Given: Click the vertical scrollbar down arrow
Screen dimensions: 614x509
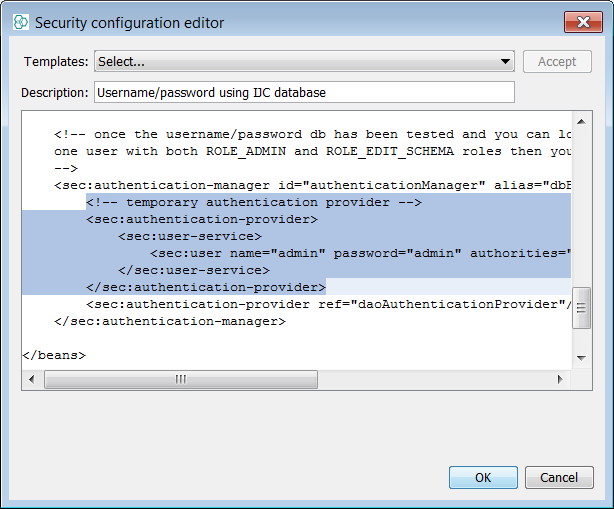Looking at the screenshot, I should pos(581,357).
